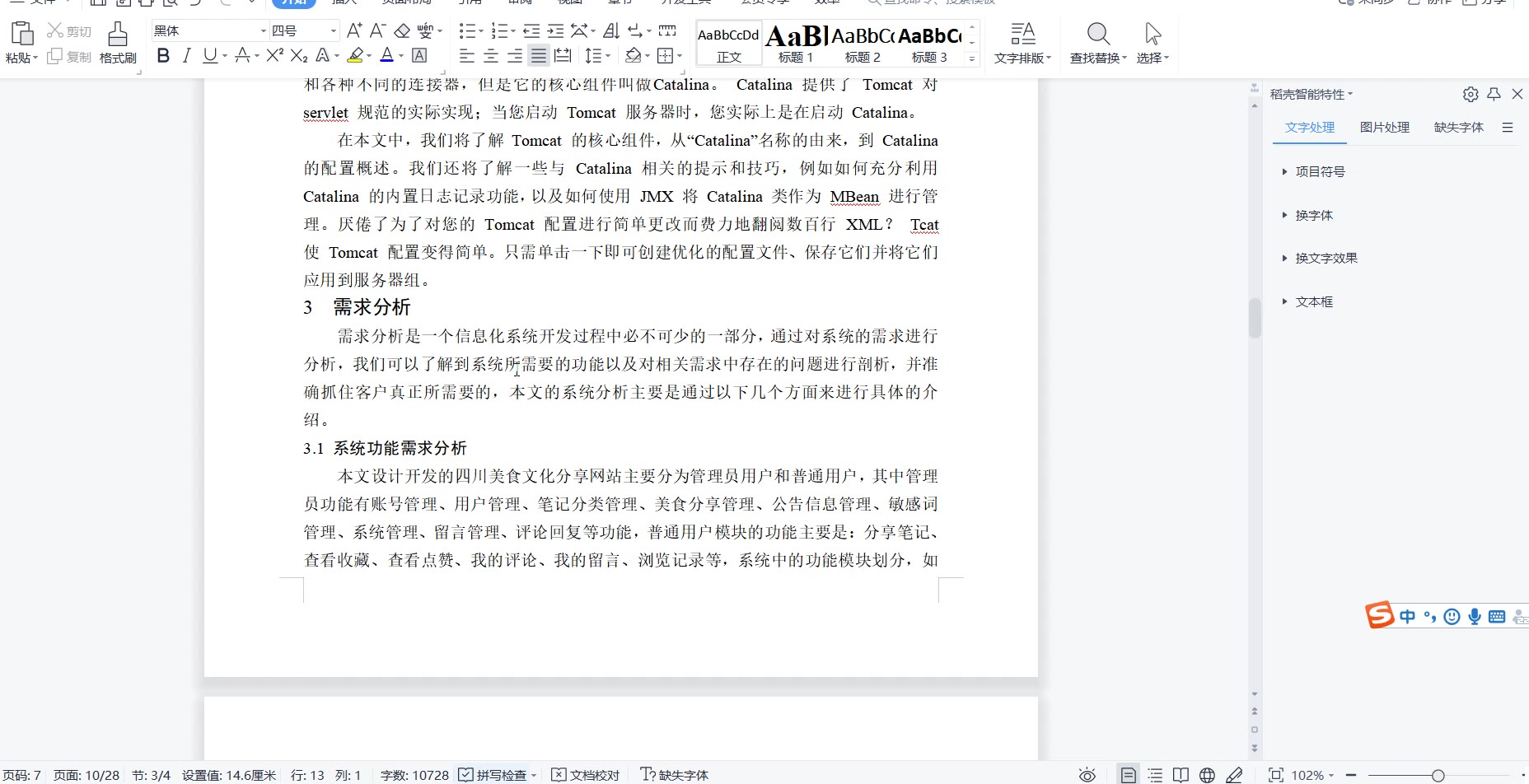This screenshot has height=784, width=1529.
Task: Apply the 正文 body text style
Action: 729,43
